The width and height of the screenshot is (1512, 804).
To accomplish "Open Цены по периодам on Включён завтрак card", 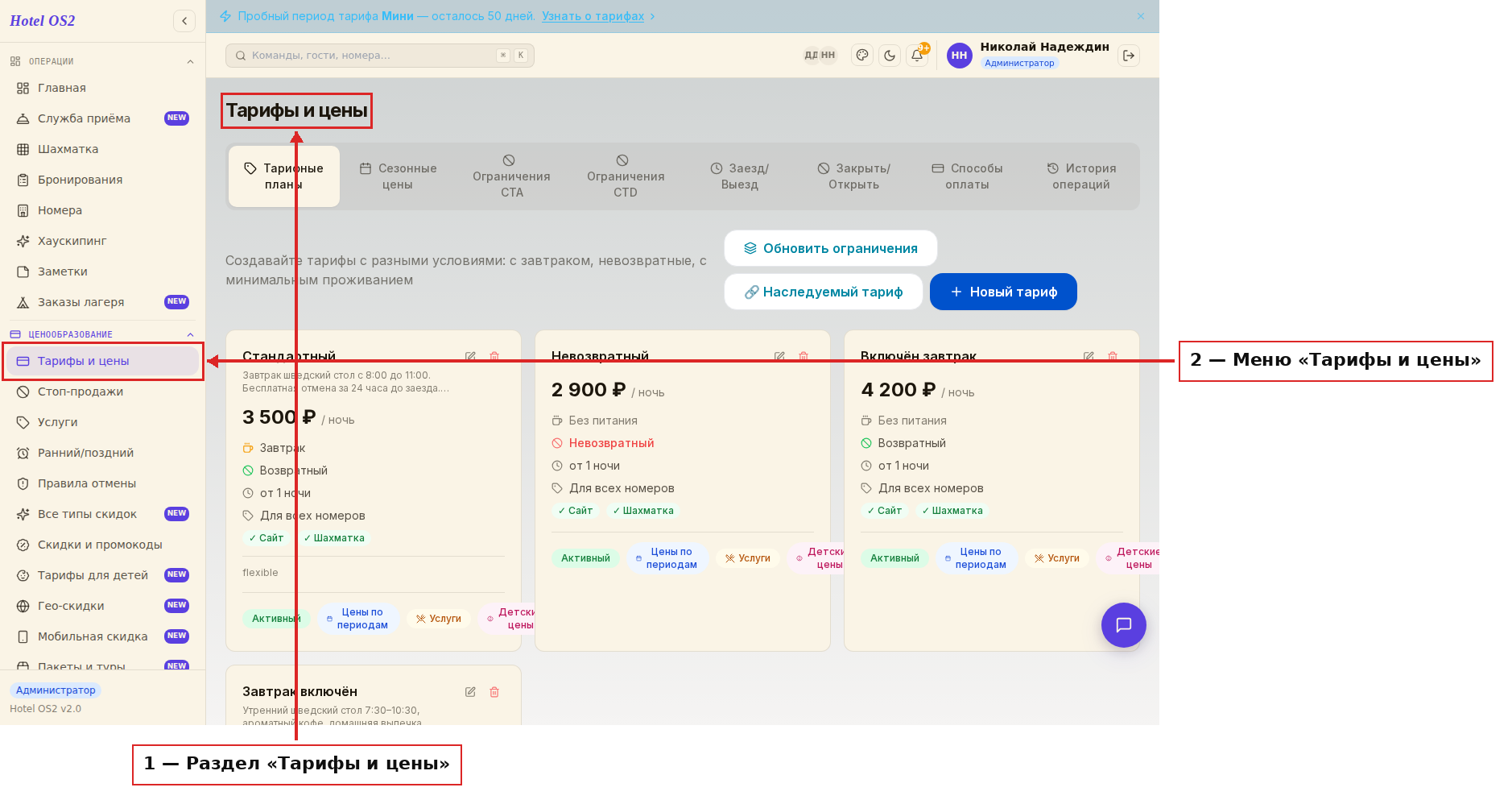I will click(977, 558).
